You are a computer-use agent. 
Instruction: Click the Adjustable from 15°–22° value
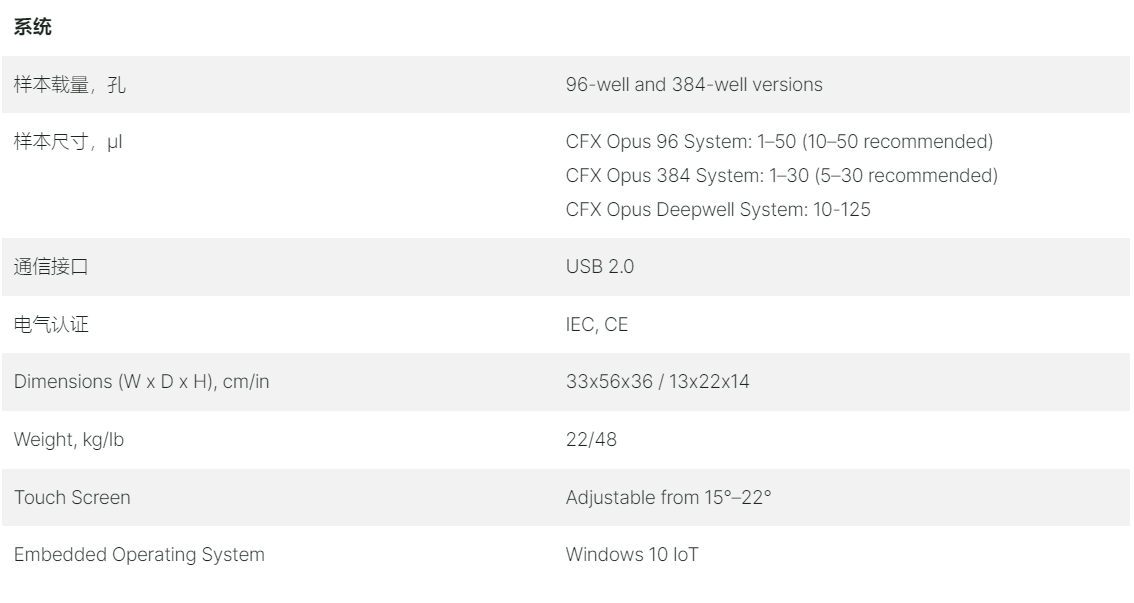point(668,497)
